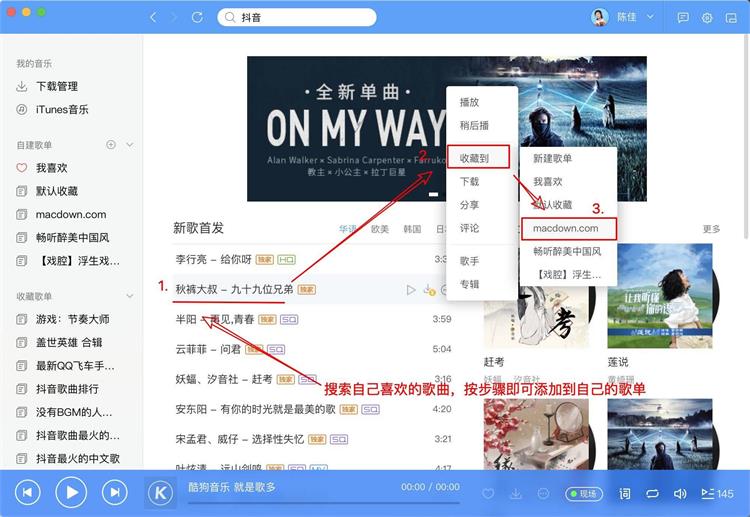
Task: Toggle the heart to favorite the current song
Action: (x=488, y=493)
